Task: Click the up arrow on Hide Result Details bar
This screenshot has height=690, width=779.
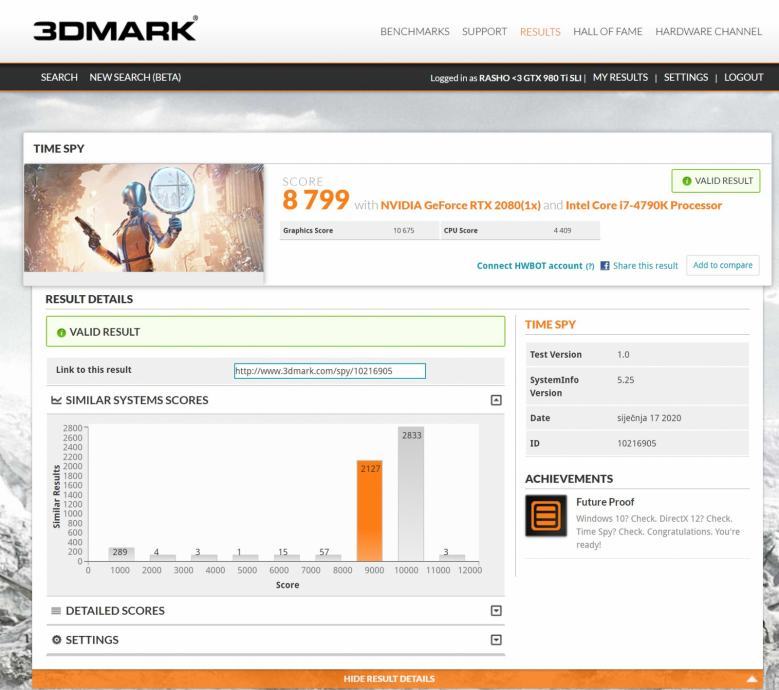Action: pyautogui.click(x=752, y=679)
